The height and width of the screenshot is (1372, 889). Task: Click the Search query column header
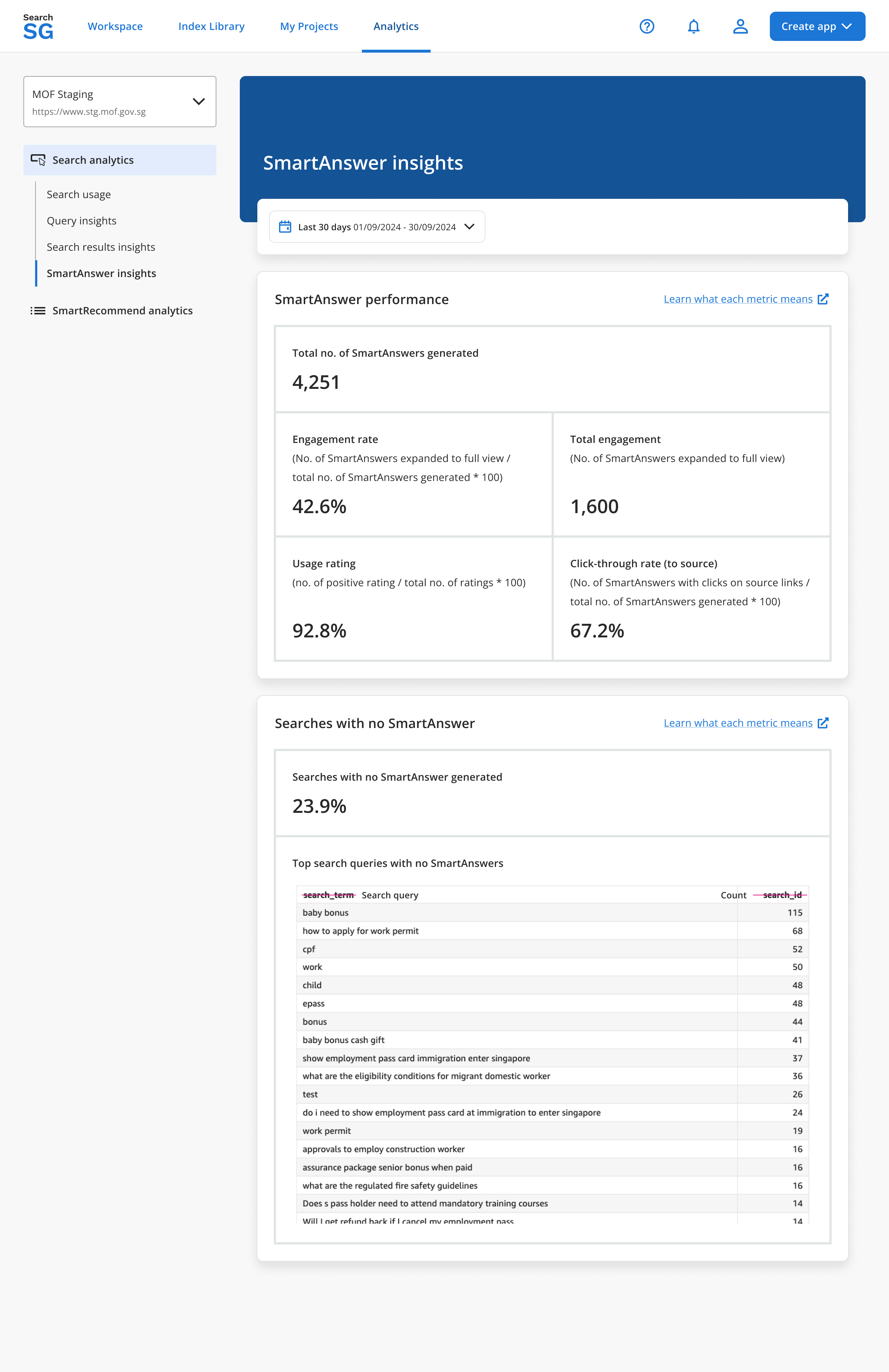390,895
